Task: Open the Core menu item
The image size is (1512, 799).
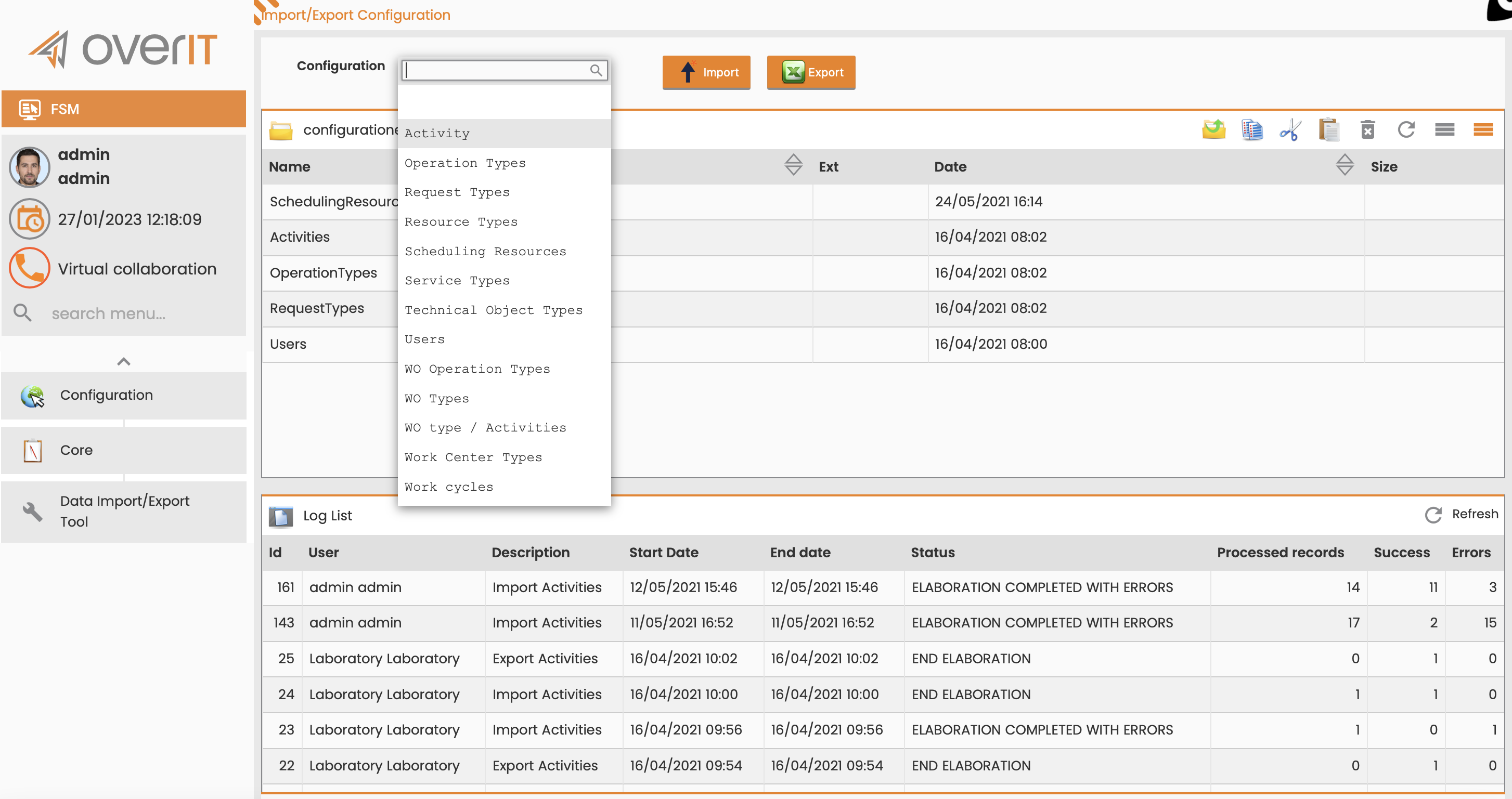Action: pos(124,450)
